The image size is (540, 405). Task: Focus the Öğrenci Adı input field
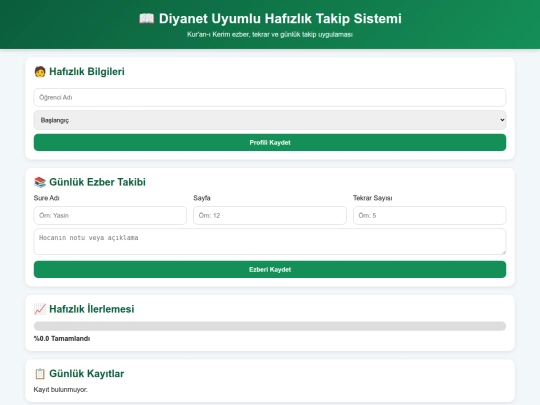click(x=270, y=97)
